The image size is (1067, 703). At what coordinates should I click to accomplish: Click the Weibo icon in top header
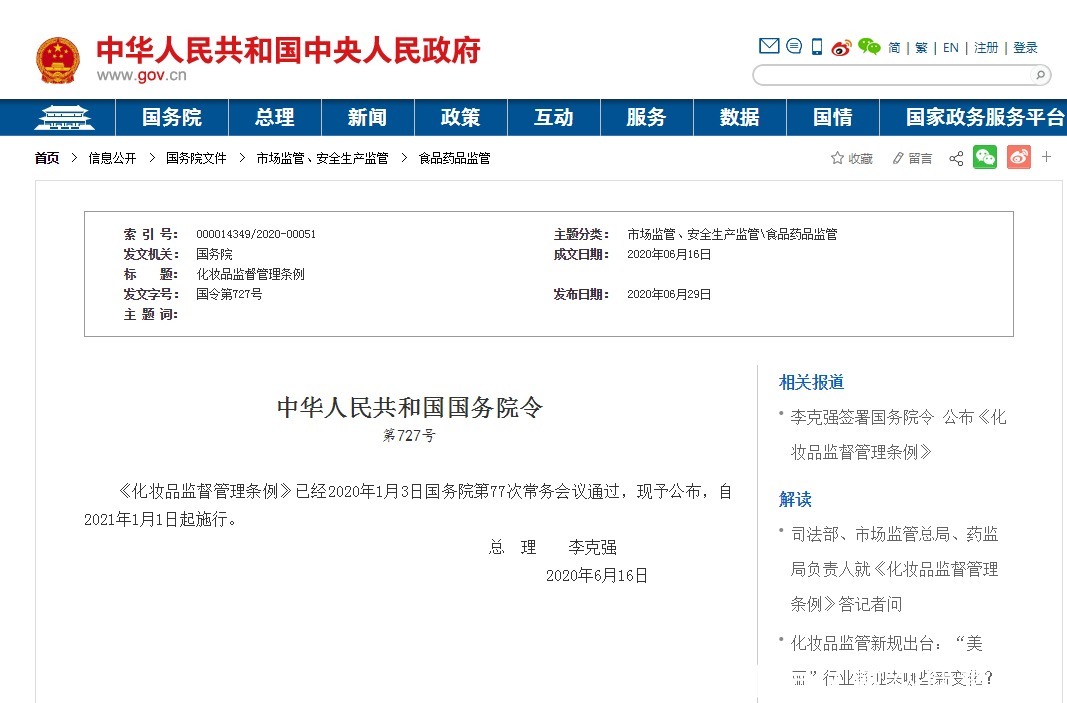842,48
